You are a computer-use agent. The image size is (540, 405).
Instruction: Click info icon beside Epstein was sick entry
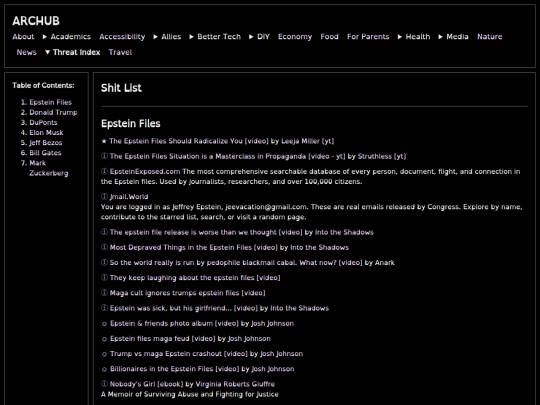coord(104,308)
